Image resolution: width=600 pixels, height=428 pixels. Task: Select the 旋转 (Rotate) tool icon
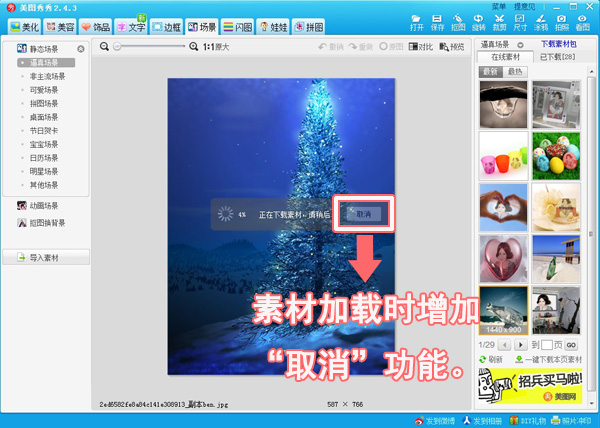click(x=481, y=21)
